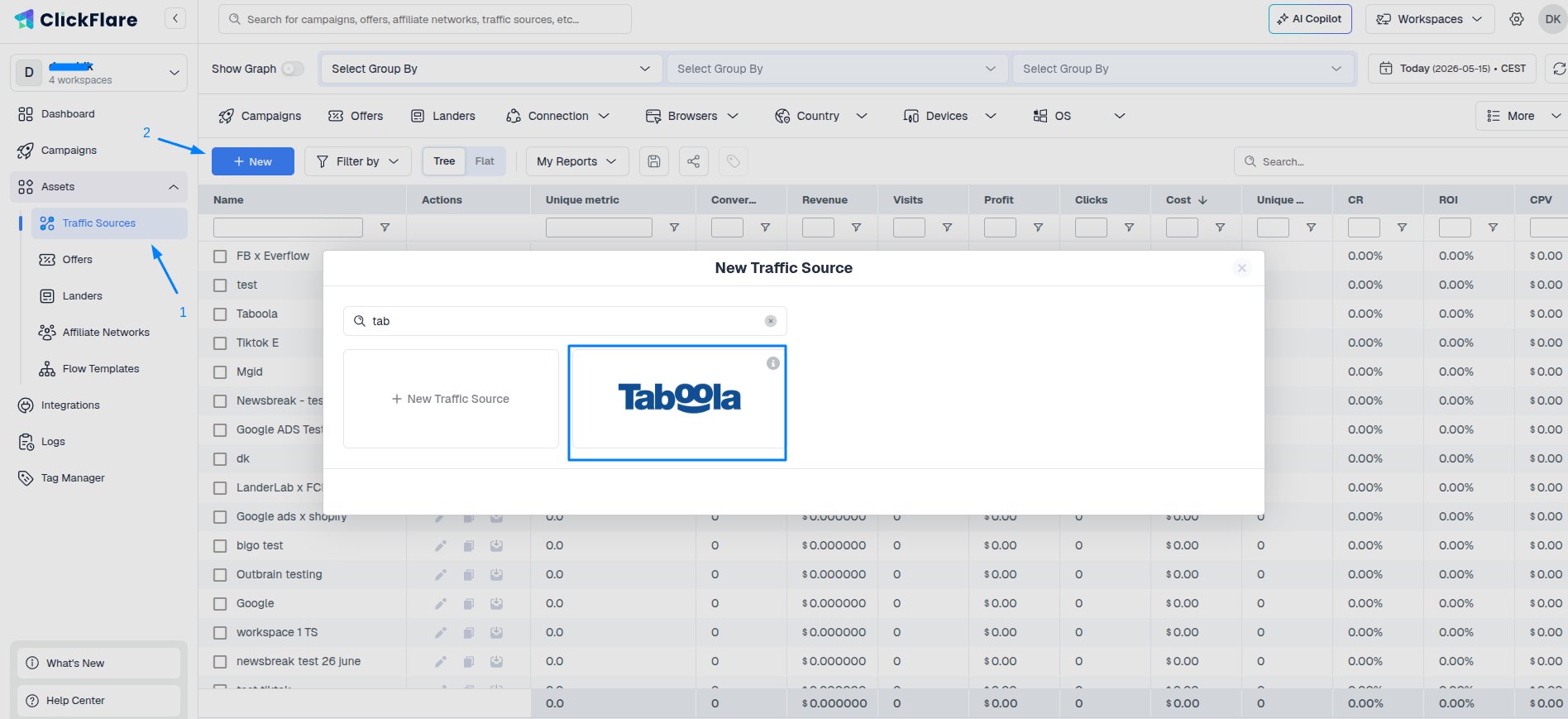Open the settings gear icon
This screenshot has height=719, width=1568.
click(x=1517, y=19)
